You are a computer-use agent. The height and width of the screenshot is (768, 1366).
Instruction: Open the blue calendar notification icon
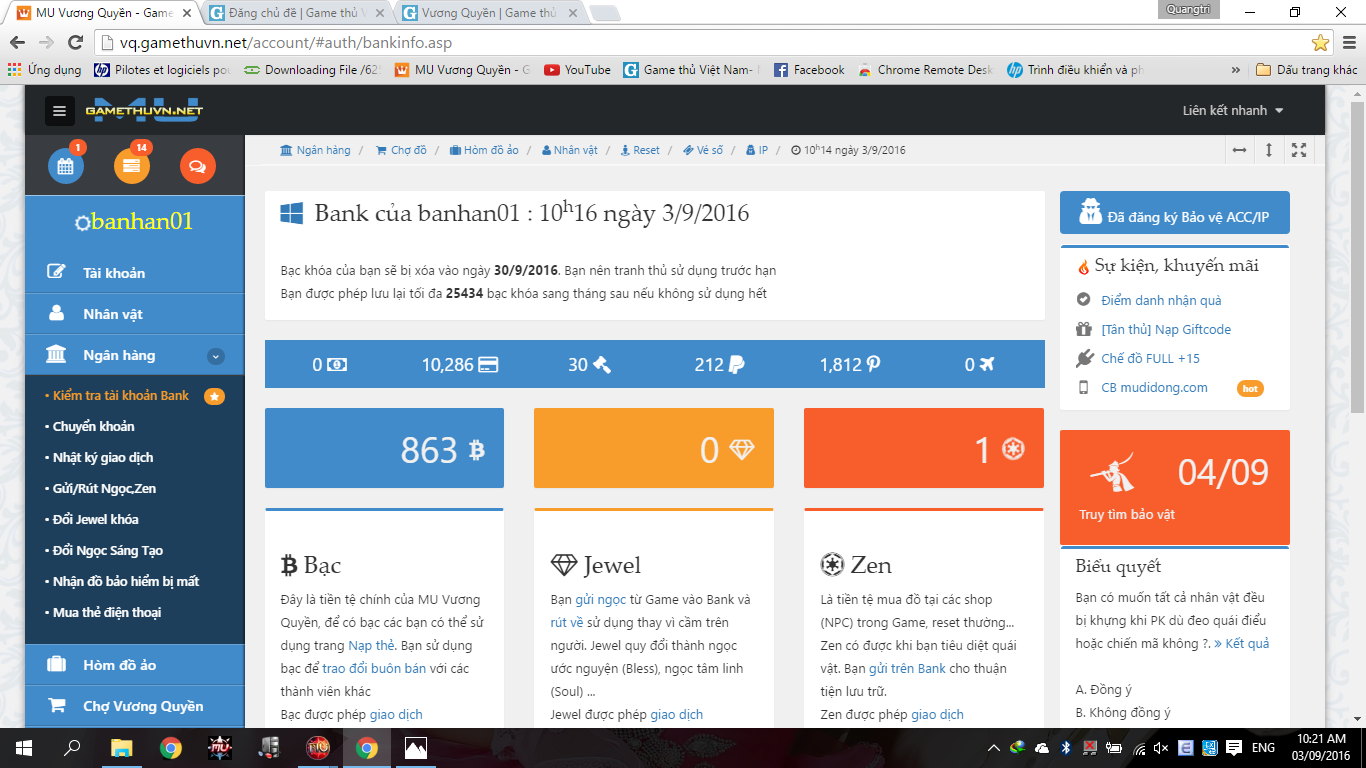(x=66, y=166)
